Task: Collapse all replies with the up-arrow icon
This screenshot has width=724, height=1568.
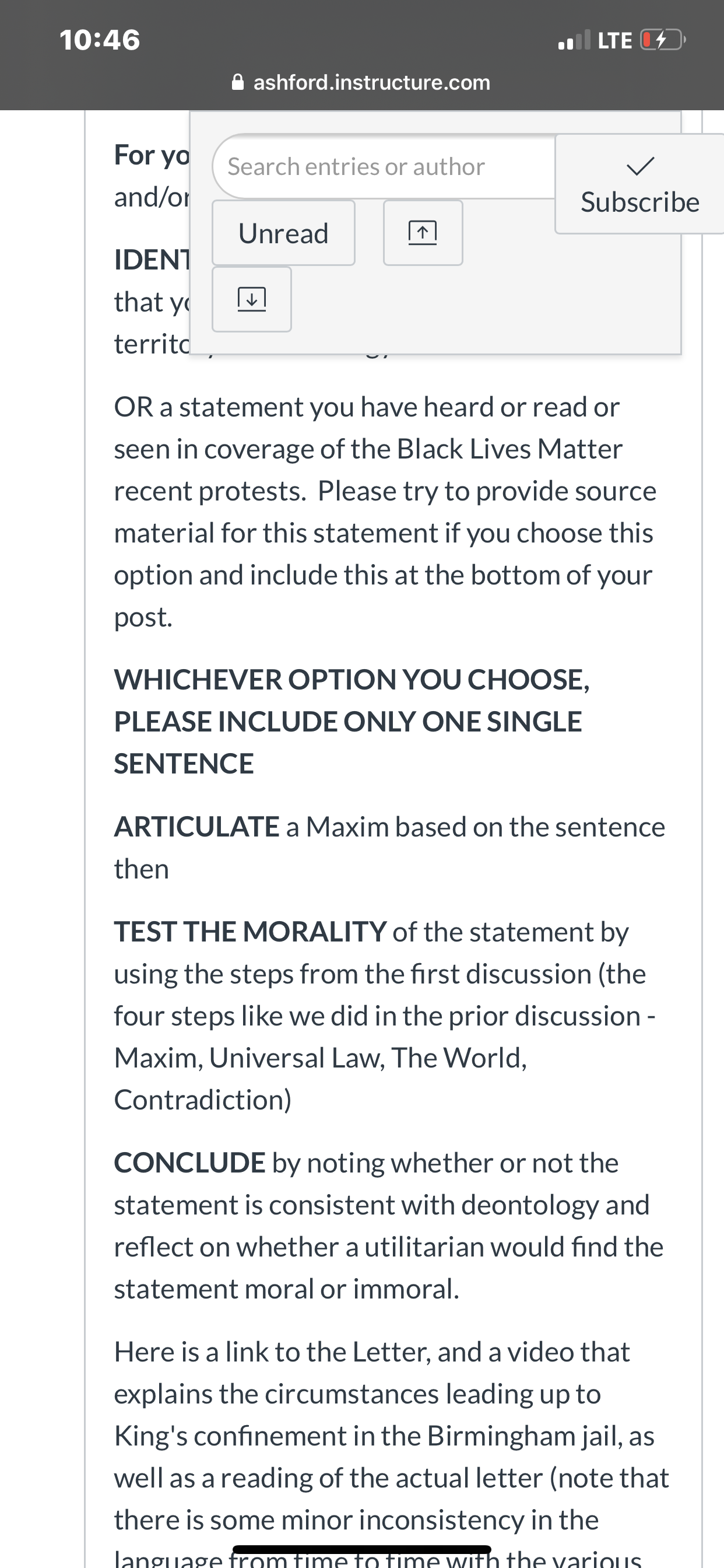Action: pyautogui.click(x=423, y=233)
